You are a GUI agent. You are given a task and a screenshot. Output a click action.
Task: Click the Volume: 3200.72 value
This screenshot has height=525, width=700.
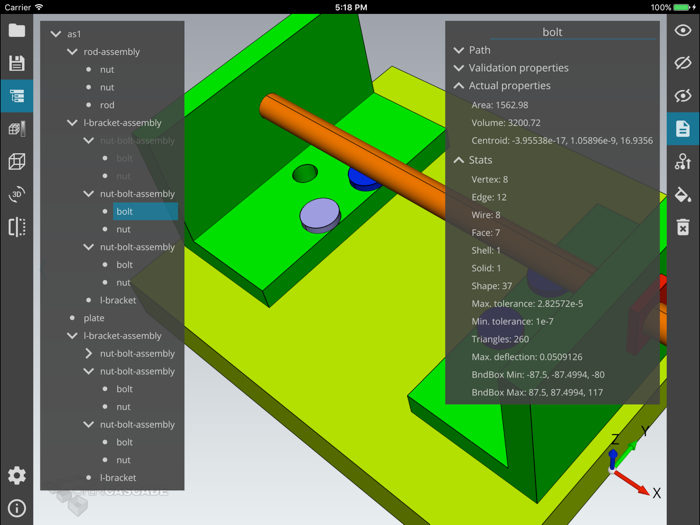point(506,123)
